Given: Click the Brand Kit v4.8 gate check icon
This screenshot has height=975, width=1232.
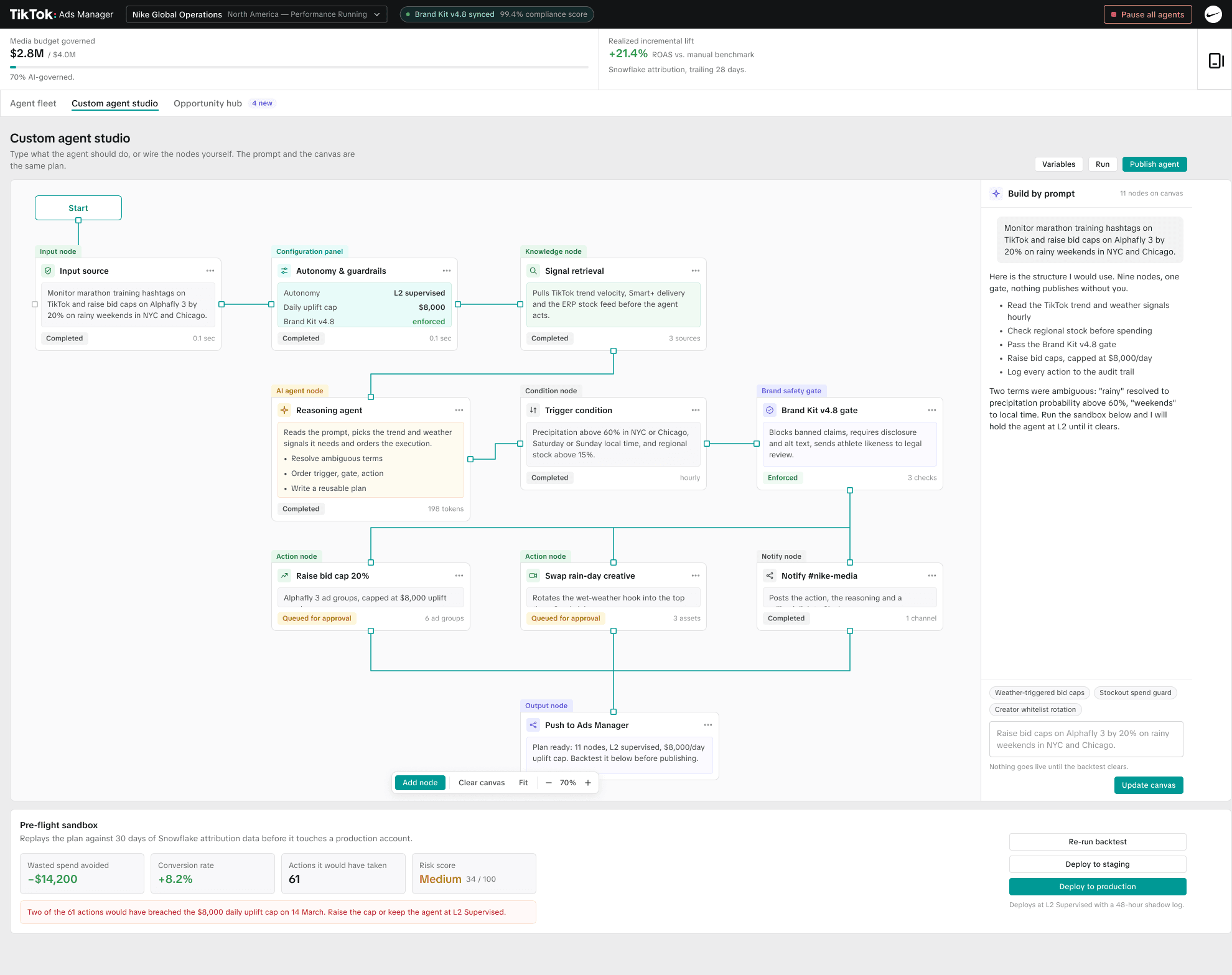Looking at the screenshot, I should click(770, 410).
